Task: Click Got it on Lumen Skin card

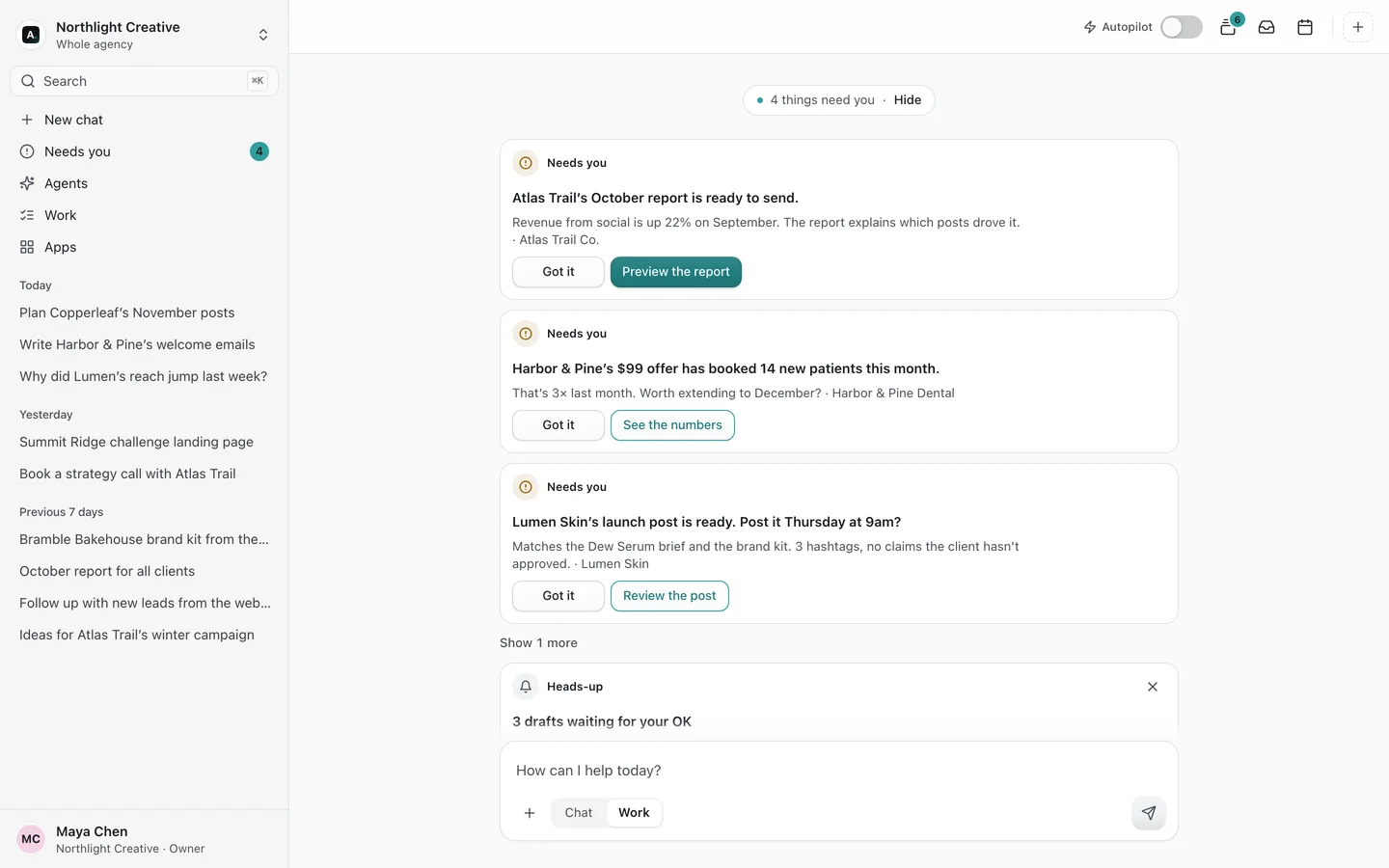Action: [x=558, y=596]
